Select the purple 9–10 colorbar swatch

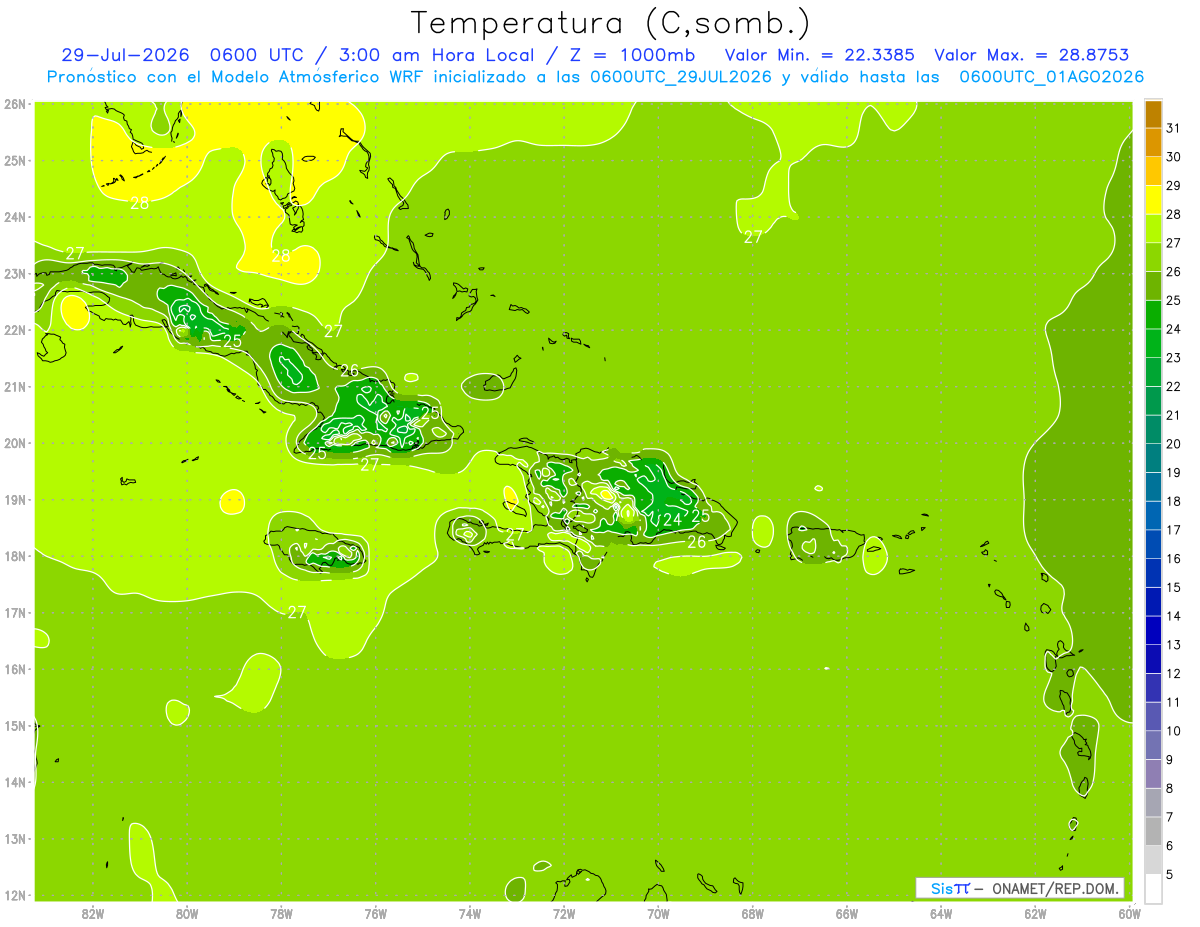pyautogui.click(x=1153, y=745)
